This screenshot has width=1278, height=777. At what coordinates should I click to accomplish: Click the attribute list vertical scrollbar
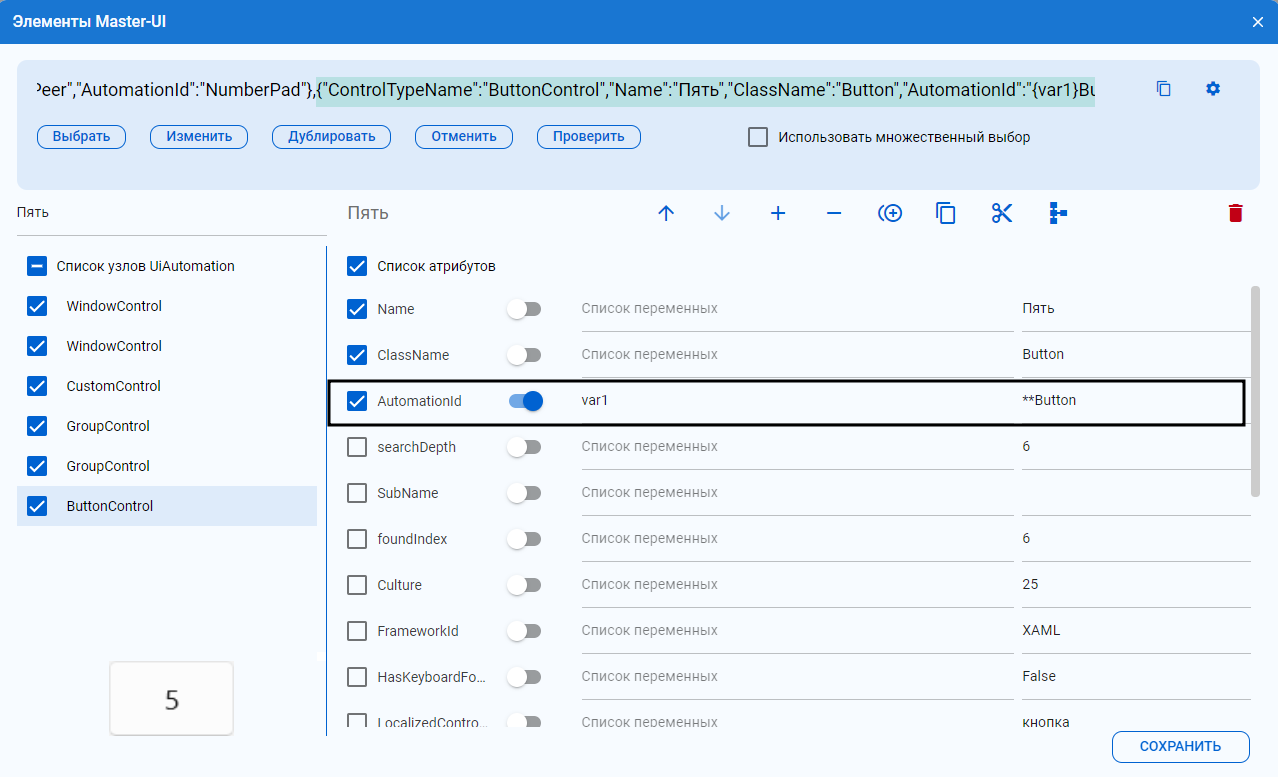(1255, 391)
